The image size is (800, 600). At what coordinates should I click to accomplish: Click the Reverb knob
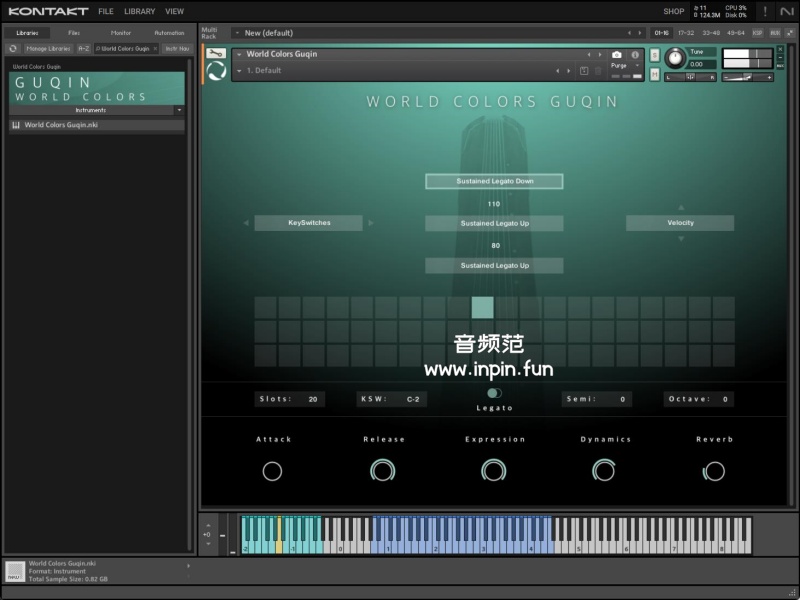coord(714,471)
